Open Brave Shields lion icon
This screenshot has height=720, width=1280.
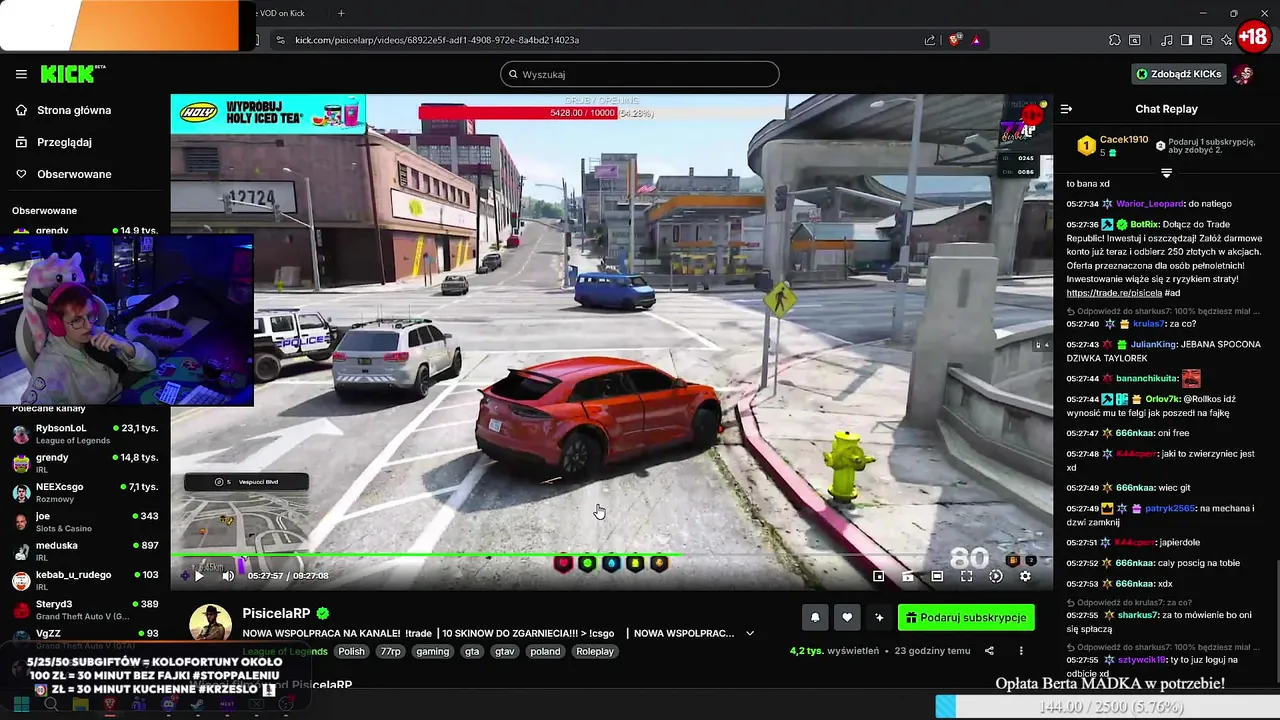[954, 40]
